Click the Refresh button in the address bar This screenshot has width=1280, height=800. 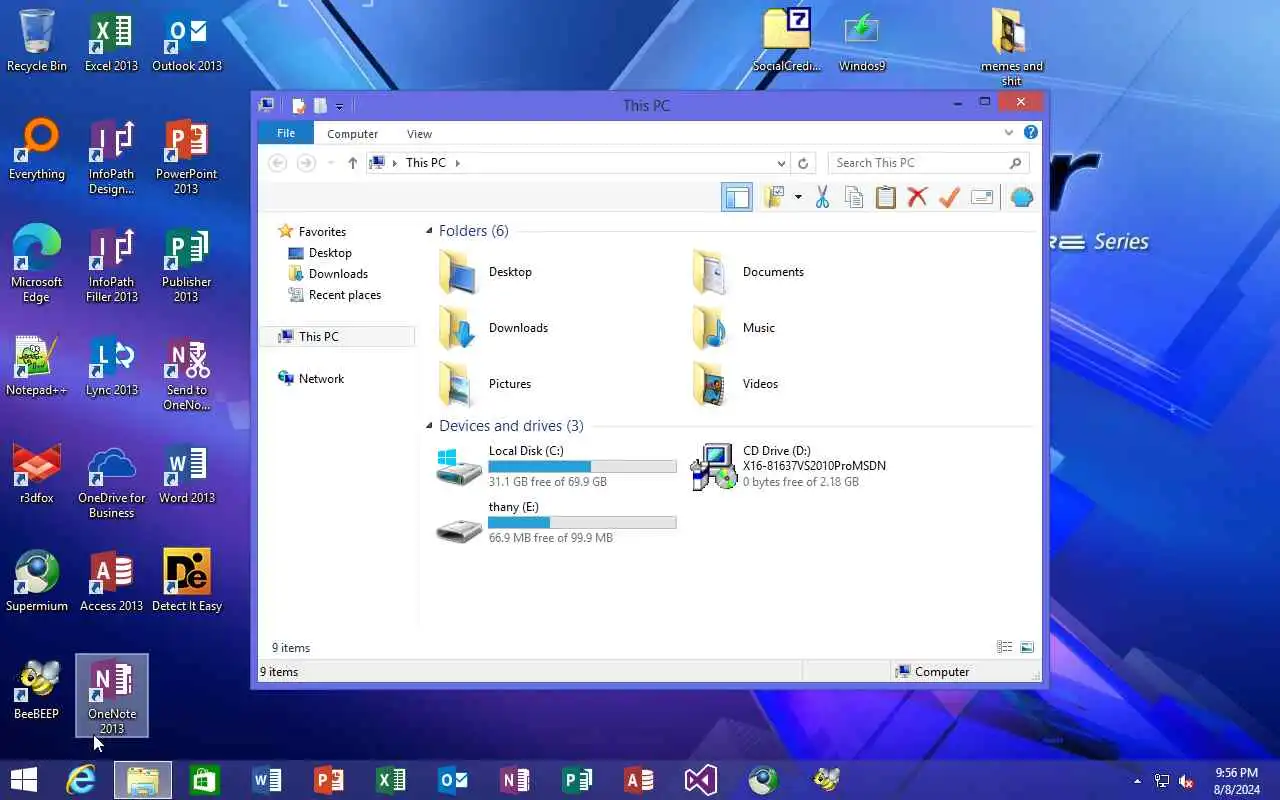click(x=803, y=163)
